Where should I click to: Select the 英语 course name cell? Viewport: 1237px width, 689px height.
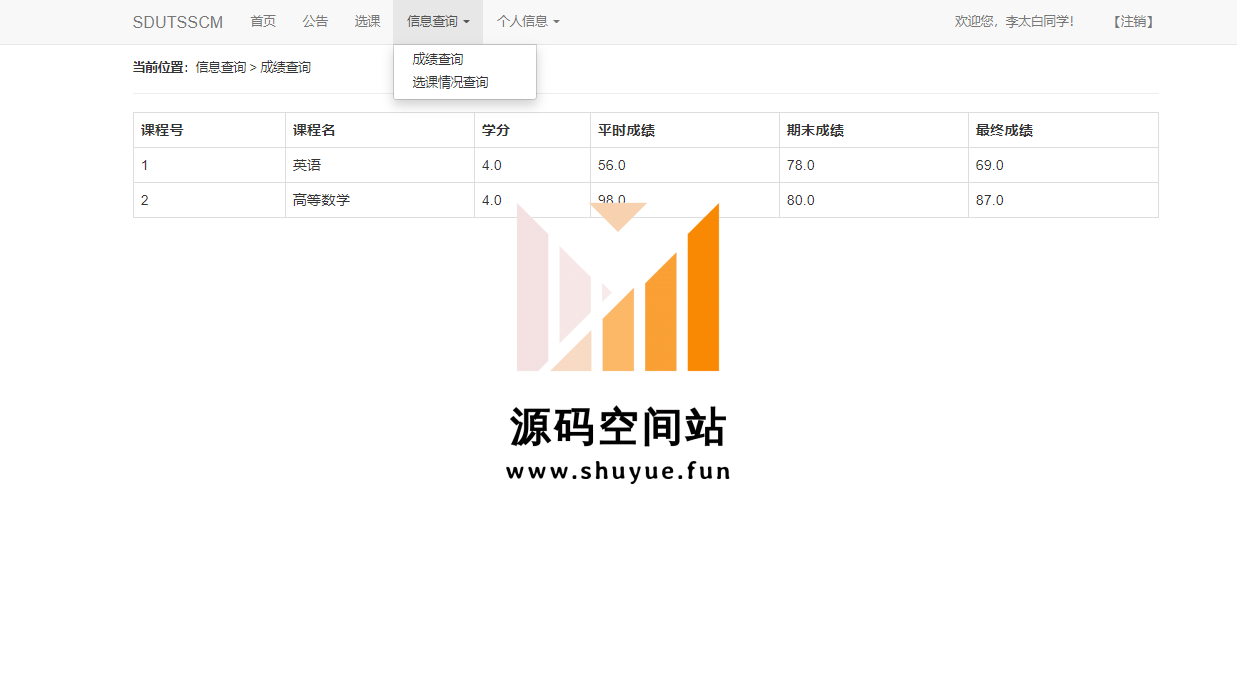coord(380,165)
